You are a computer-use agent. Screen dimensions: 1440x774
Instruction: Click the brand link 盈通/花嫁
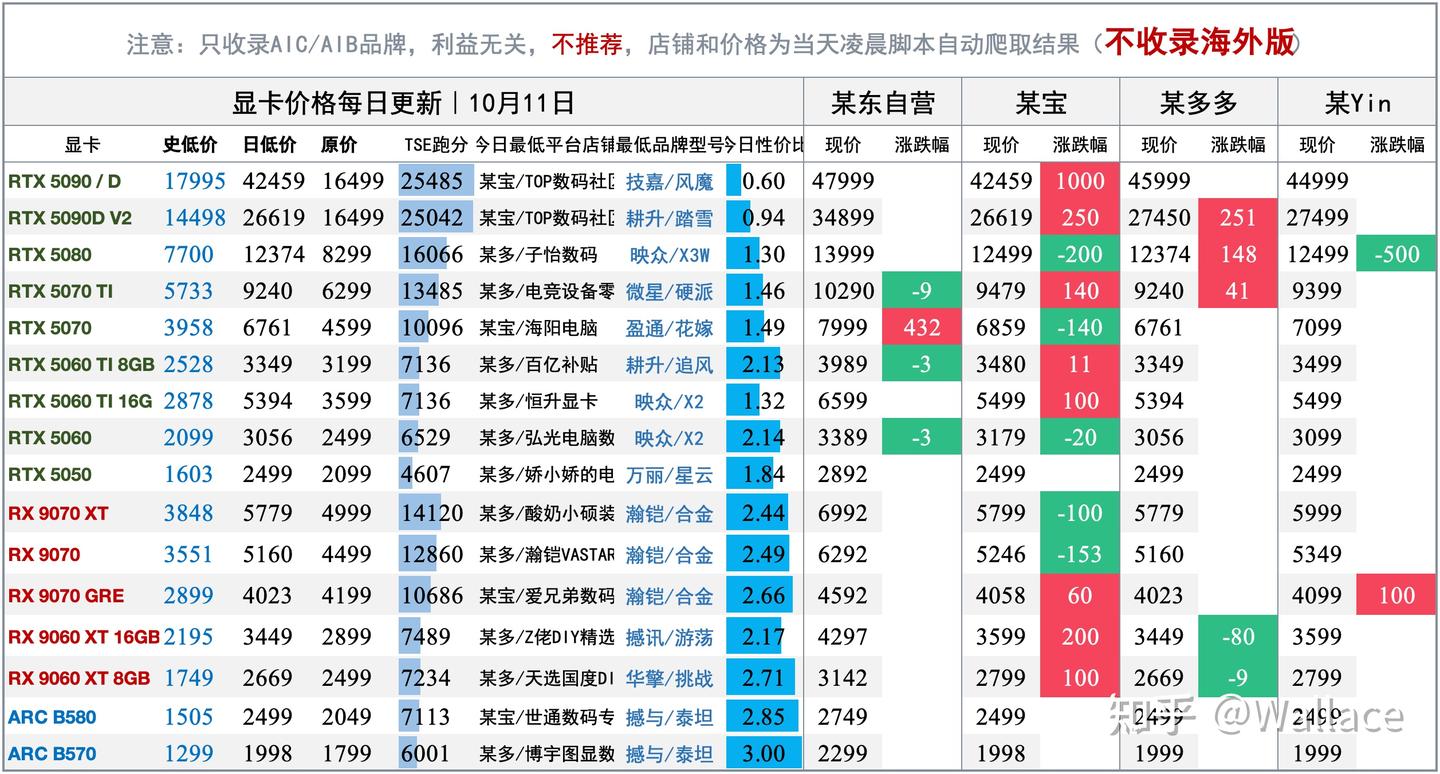point(670,328)
